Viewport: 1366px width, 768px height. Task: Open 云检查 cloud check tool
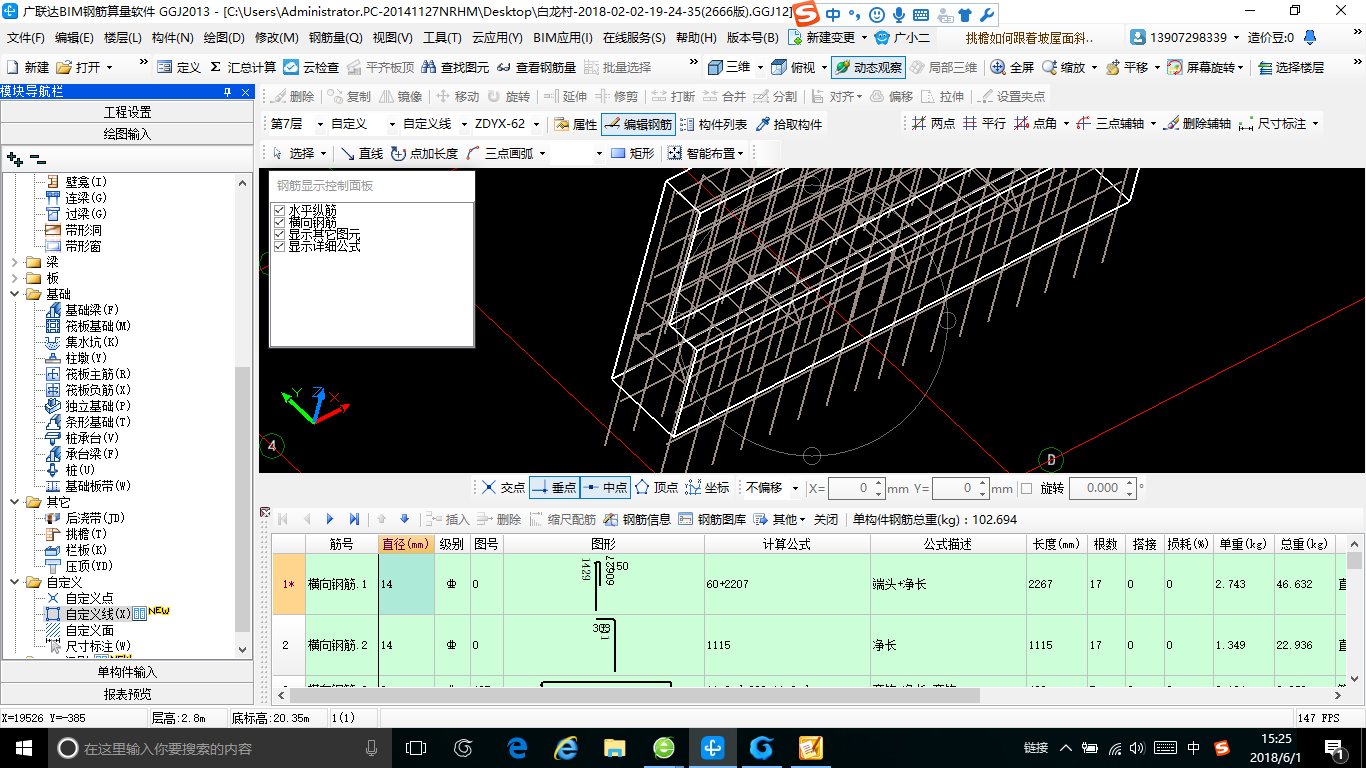point(311,67)
